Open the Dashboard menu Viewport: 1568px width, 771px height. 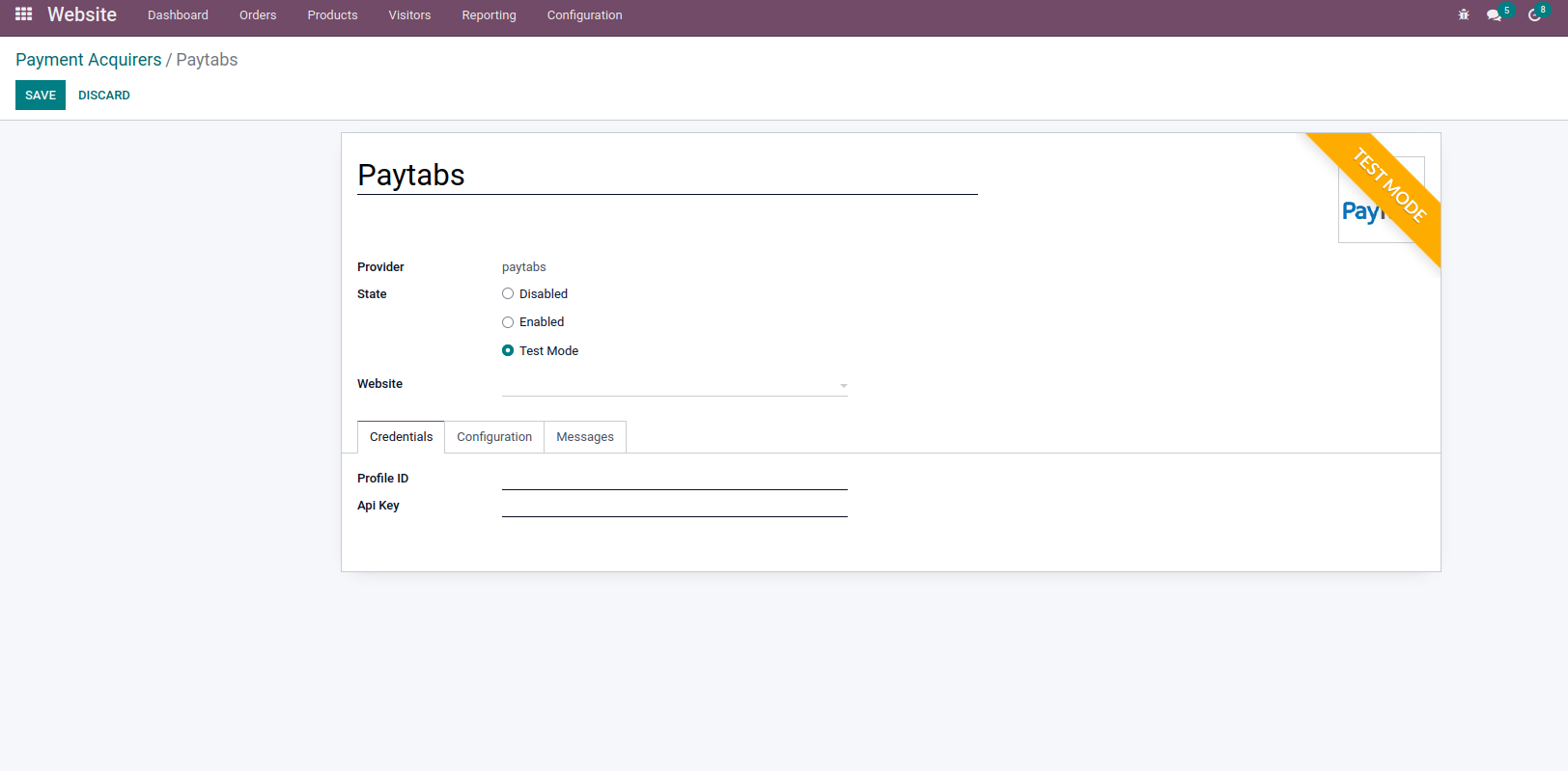coord(178,15)
